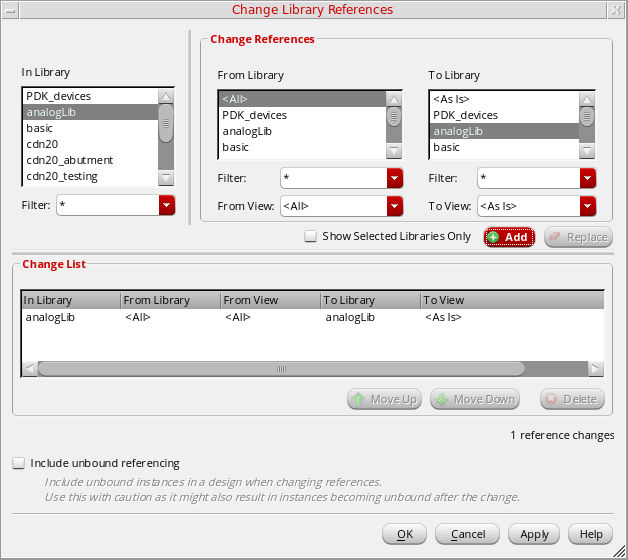628x560 pixels.
Task: Click the Apply button
Action: click(534, 534)
